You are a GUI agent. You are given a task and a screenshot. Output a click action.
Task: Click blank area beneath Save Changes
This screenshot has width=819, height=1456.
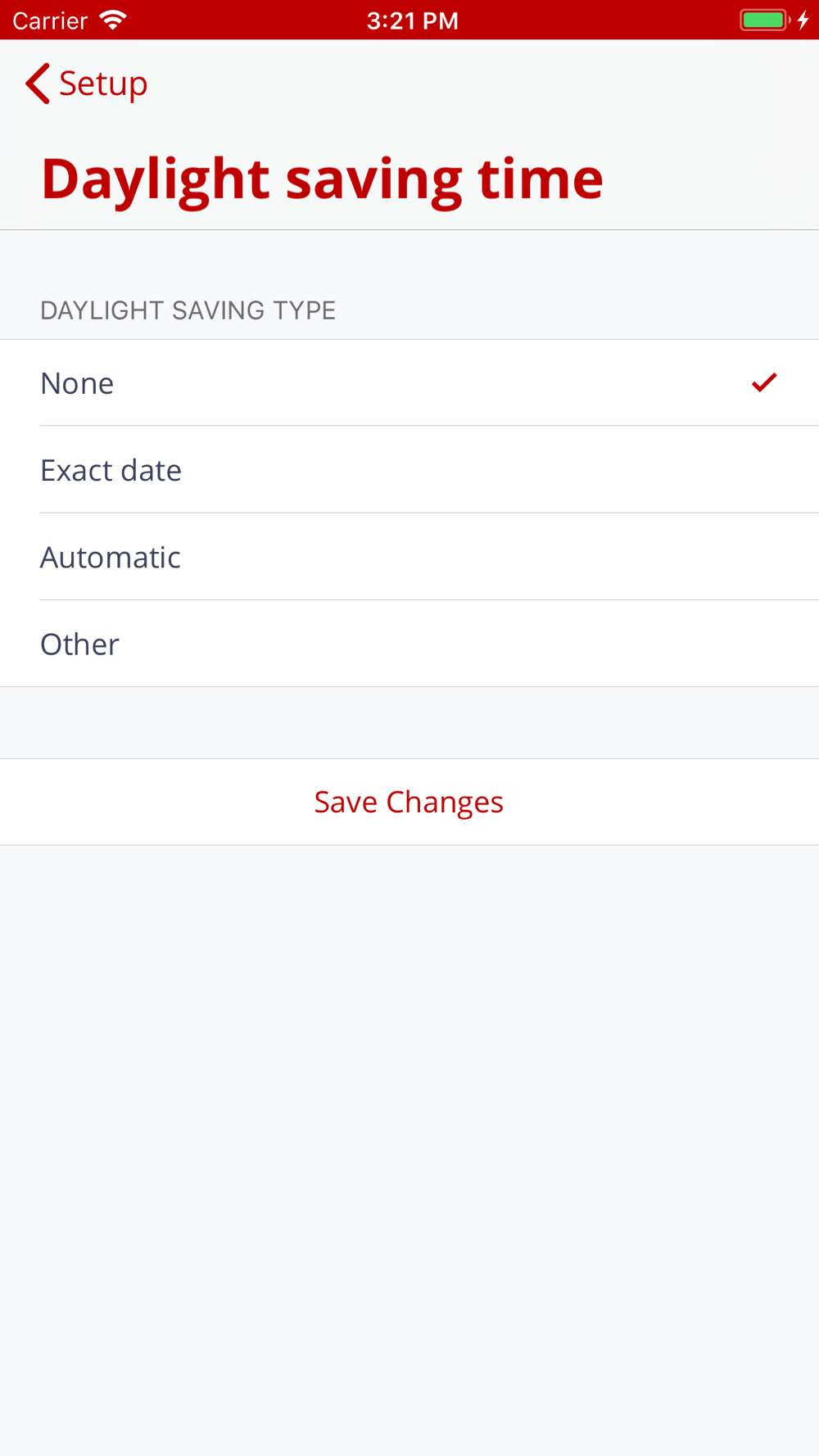409,1146
